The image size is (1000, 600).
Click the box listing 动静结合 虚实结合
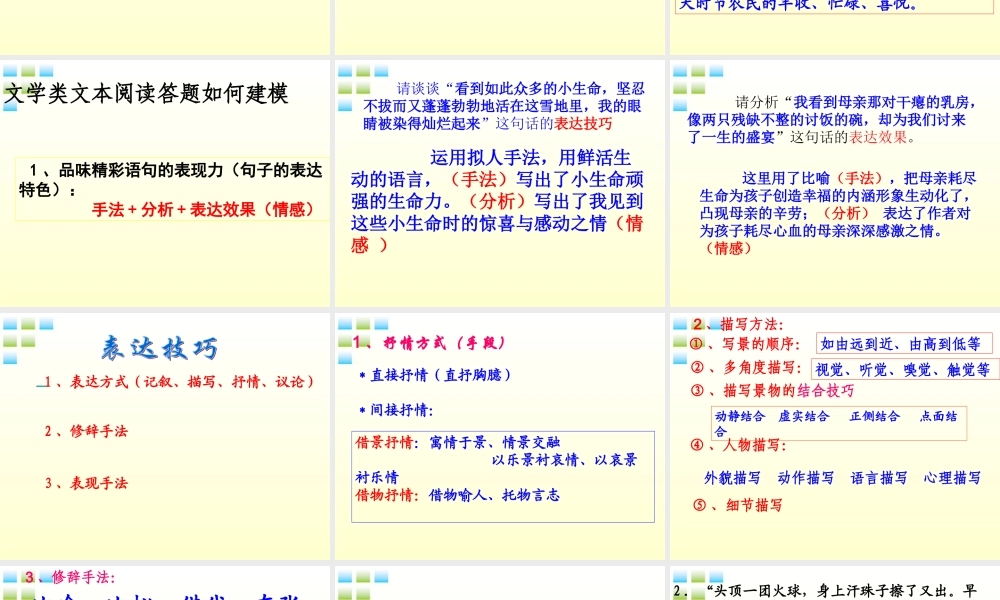pos(839,423)
